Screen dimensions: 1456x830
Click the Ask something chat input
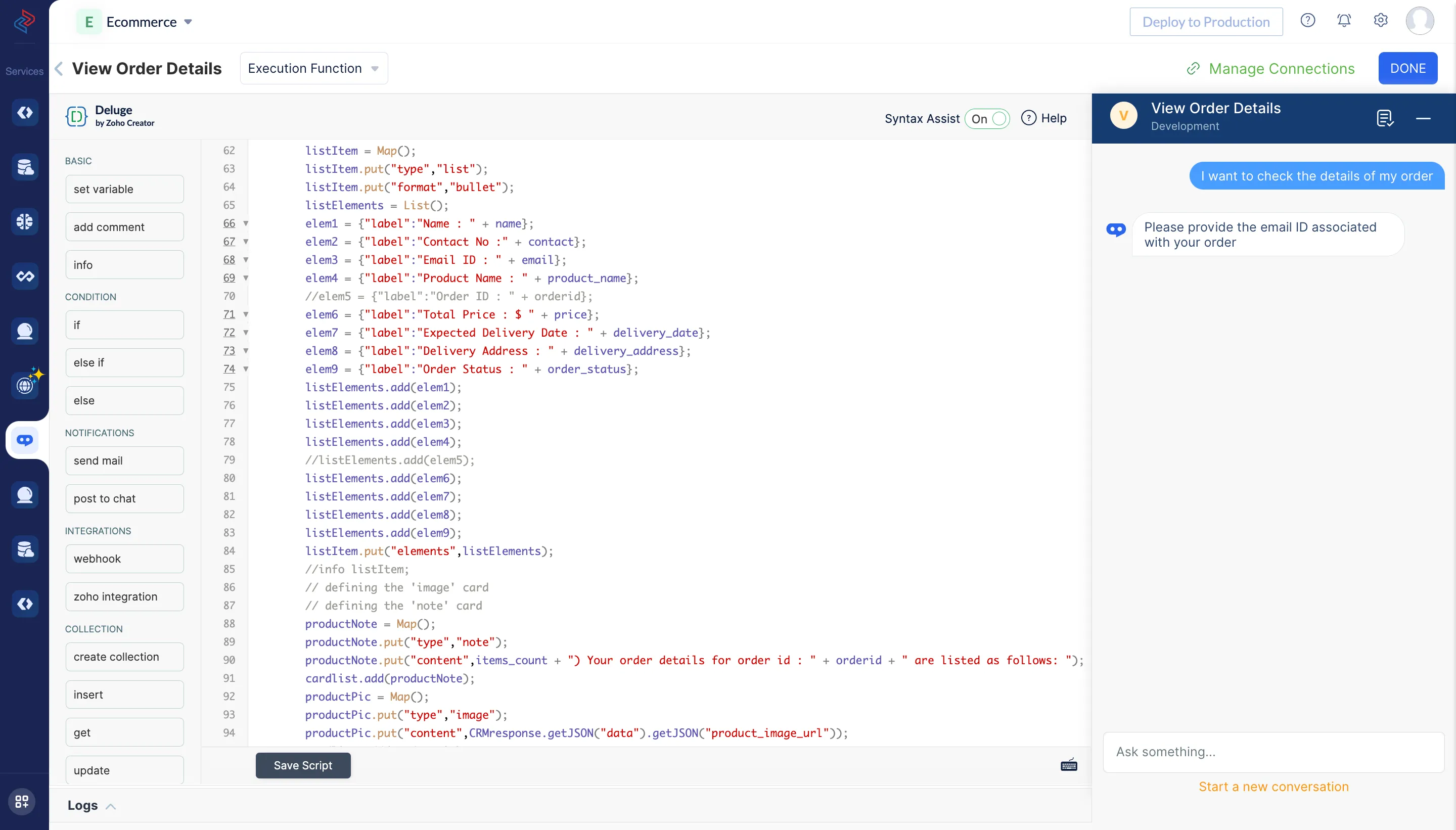point(1273,752)
